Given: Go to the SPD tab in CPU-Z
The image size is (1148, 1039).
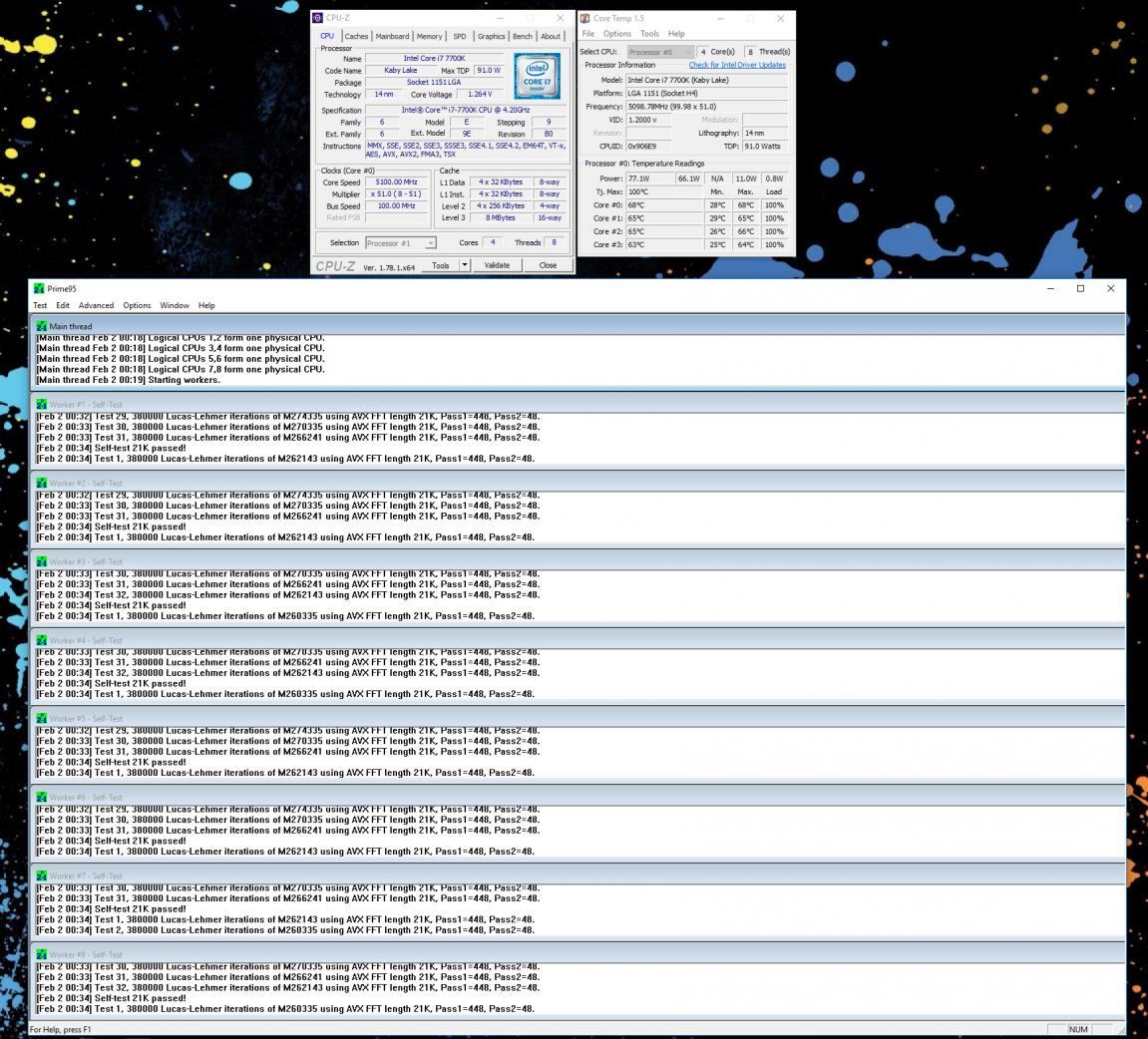Looking at the screenshot, I should (x=459, y=37).
